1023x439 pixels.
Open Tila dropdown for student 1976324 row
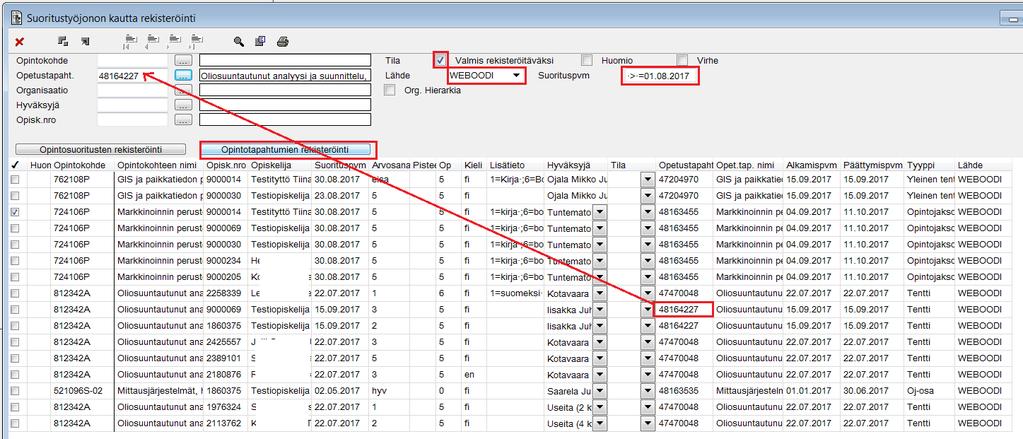point(647,407)
